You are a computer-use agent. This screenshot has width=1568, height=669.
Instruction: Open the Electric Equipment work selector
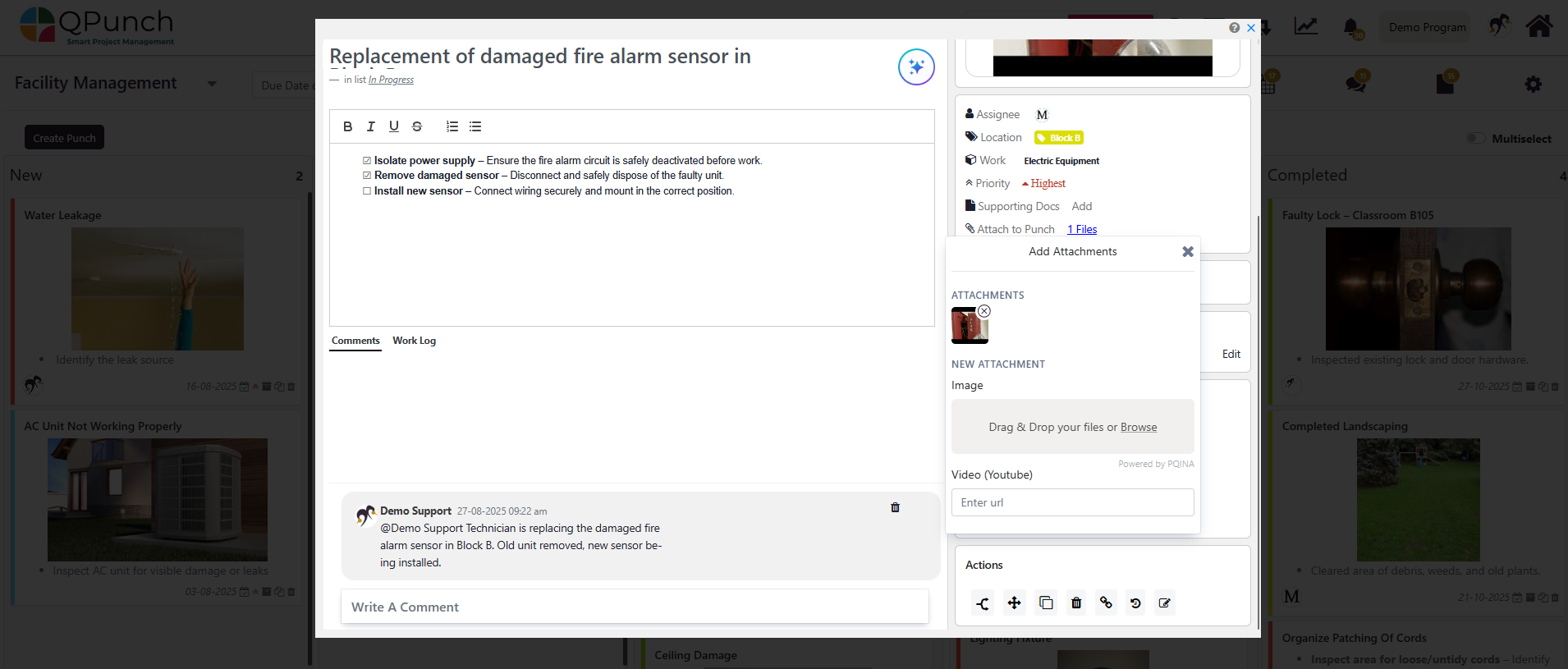click(1061, 161)
